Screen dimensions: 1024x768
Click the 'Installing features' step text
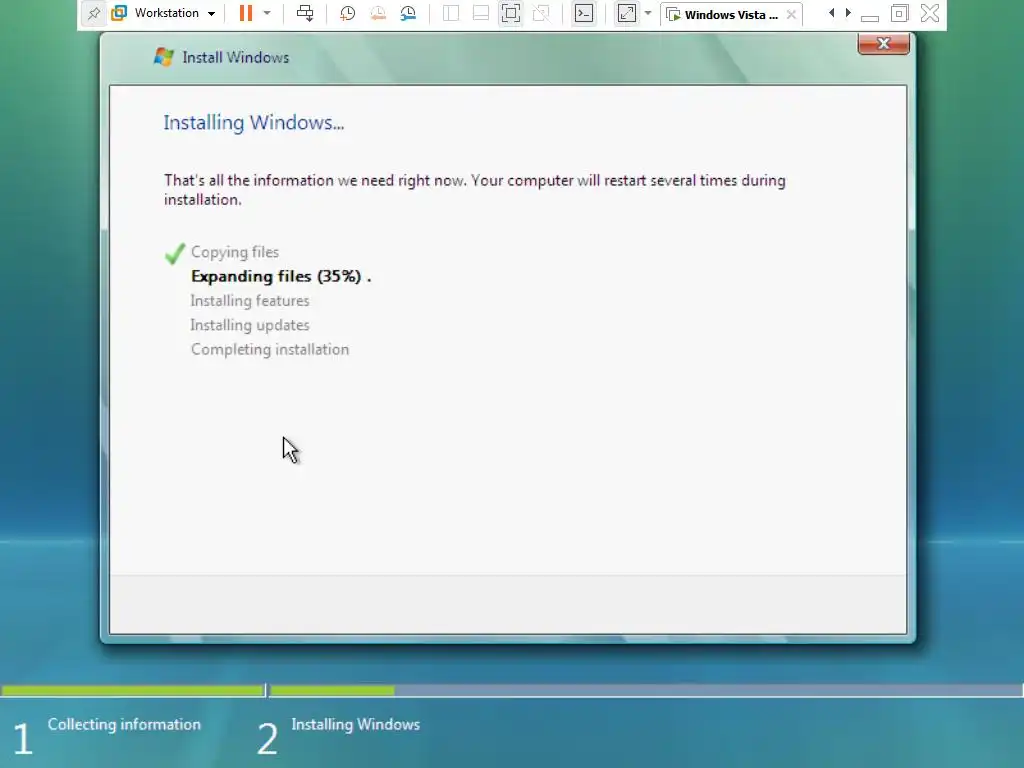[x=250, y=300]
